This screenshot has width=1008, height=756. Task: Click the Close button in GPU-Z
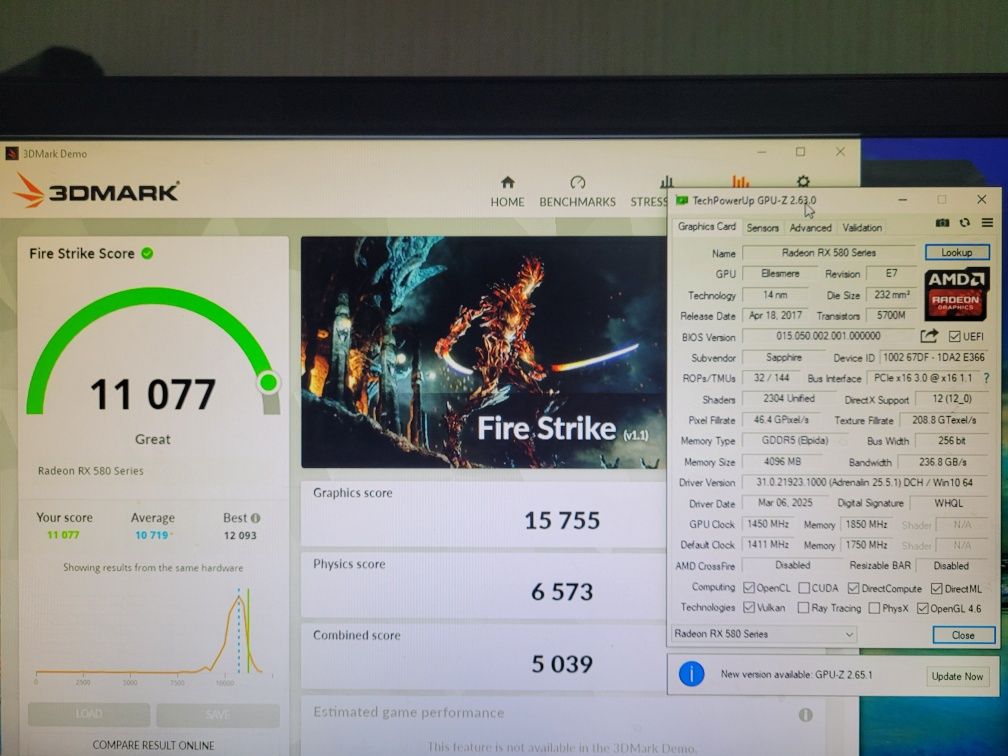[x=964, y=635]
